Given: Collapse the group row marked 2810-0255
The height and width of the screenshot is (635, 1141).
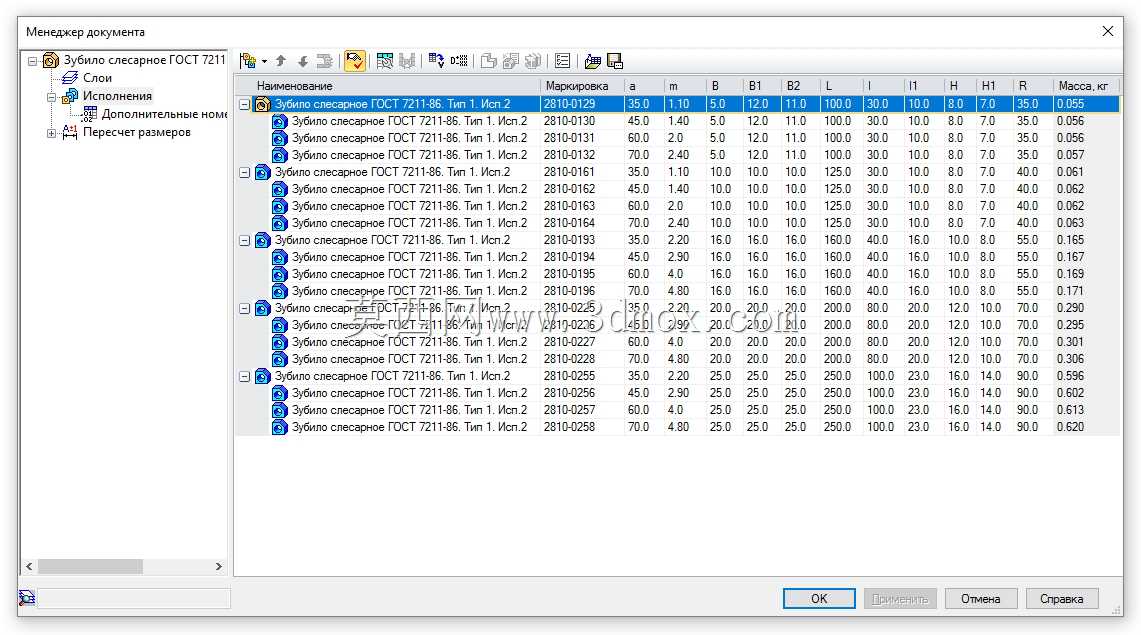Looking at the screenshot, I should [244, 377].
